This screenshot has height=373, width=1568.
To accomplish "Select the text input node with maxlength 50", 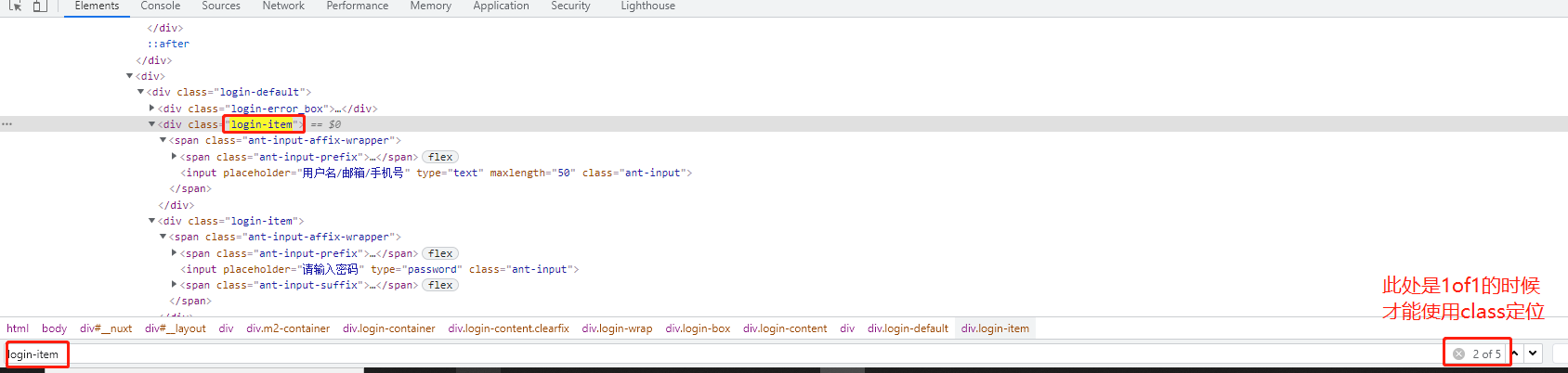I will (436, 173).
